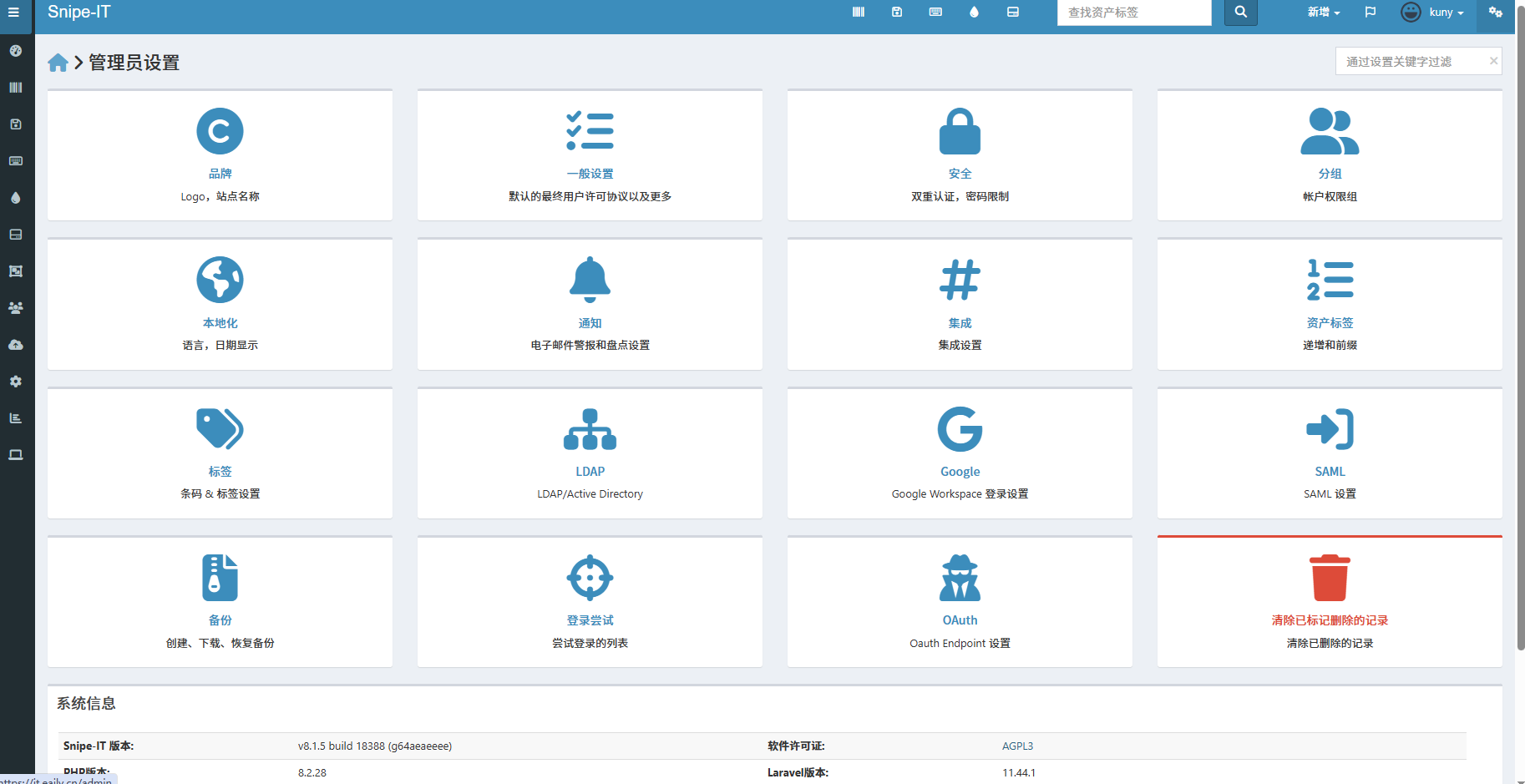Viewport: 1525px width, 784px height.
Task: Open admin settings gears icon in navbar
Action: click(1496, 12)
